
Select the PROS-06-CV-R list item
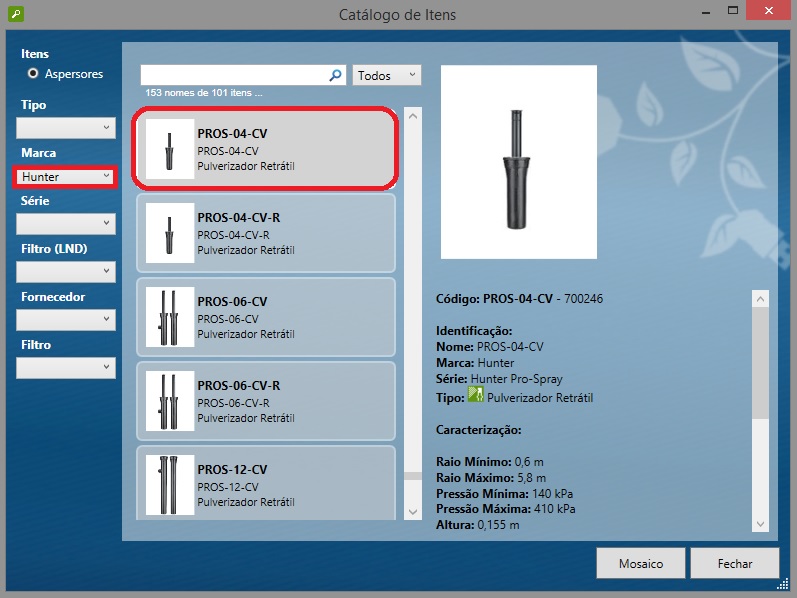click(x=265, y=401)
